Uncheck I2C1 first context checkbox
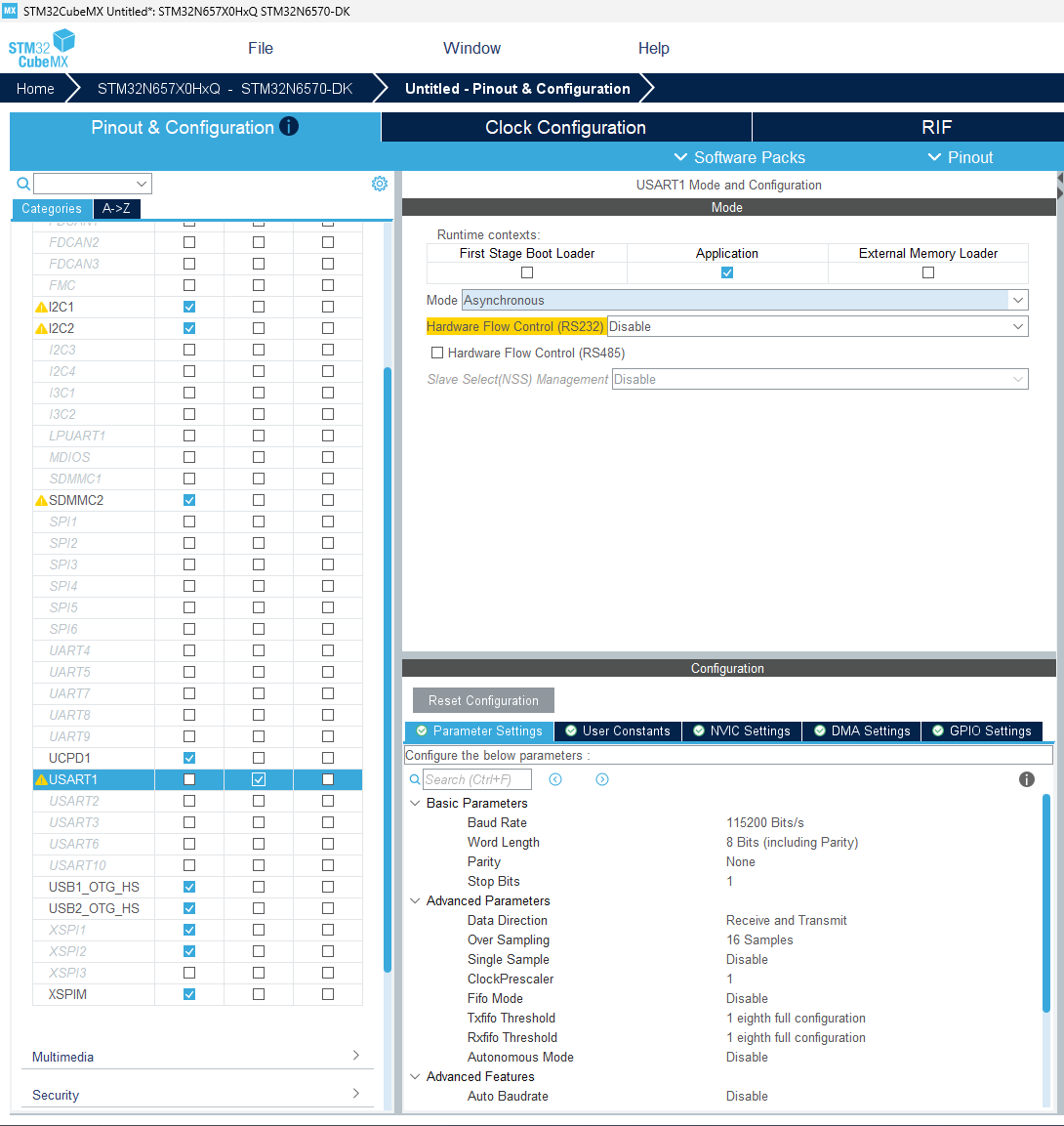 (x=189, y=307)
